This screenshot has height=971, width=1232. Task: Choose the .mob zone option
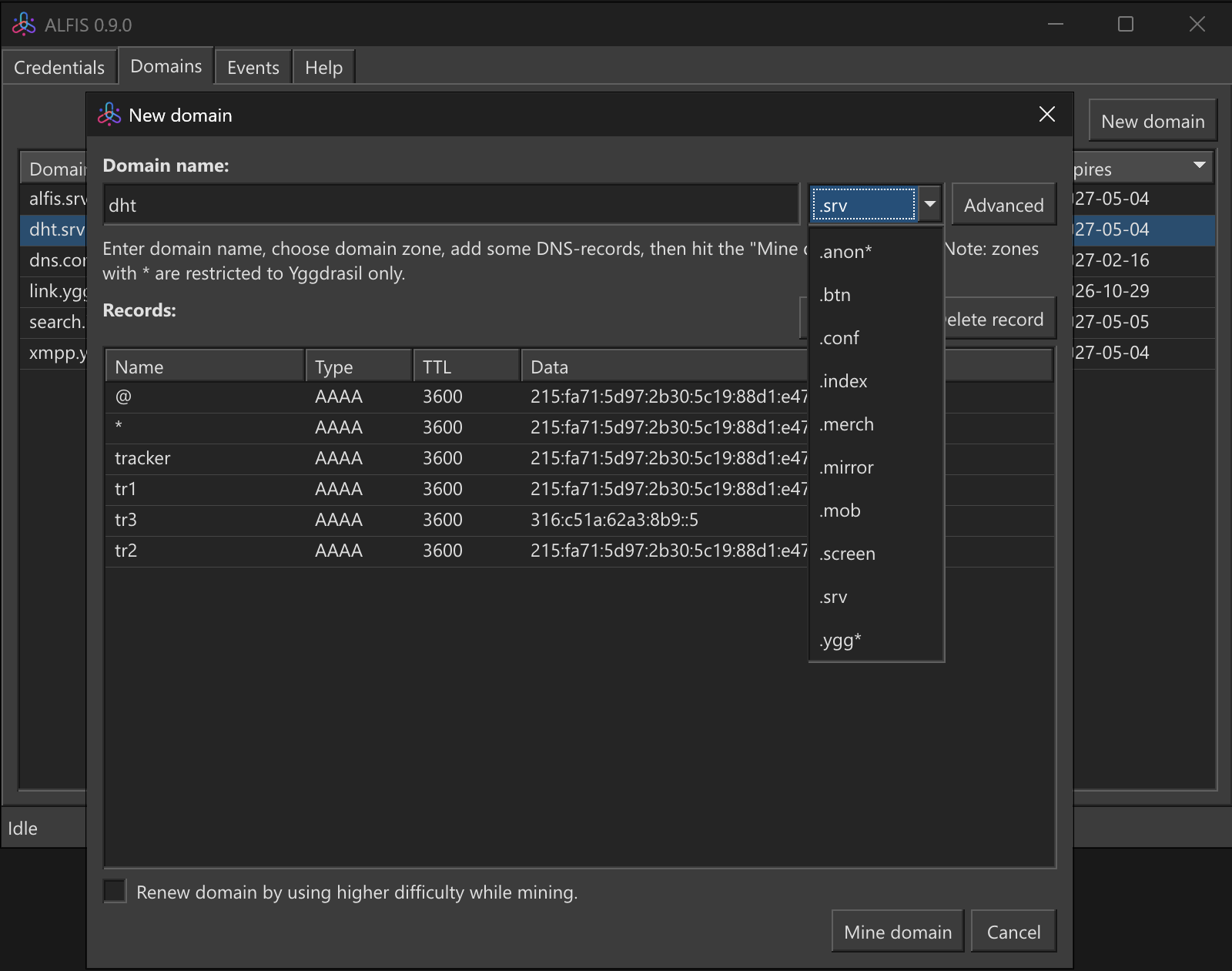876,510
